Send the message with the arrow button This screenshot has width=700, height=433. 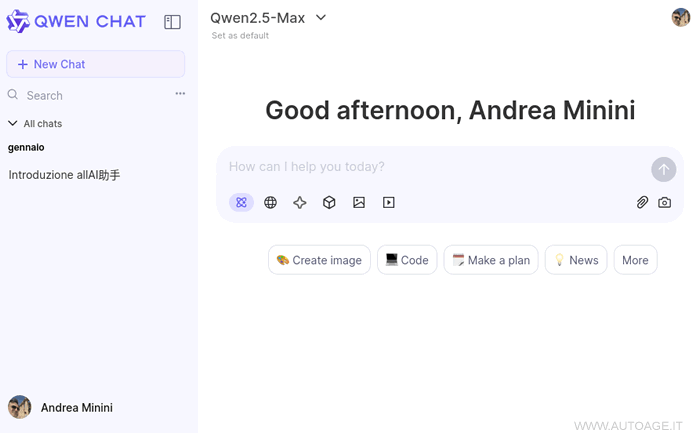point(663,170)
